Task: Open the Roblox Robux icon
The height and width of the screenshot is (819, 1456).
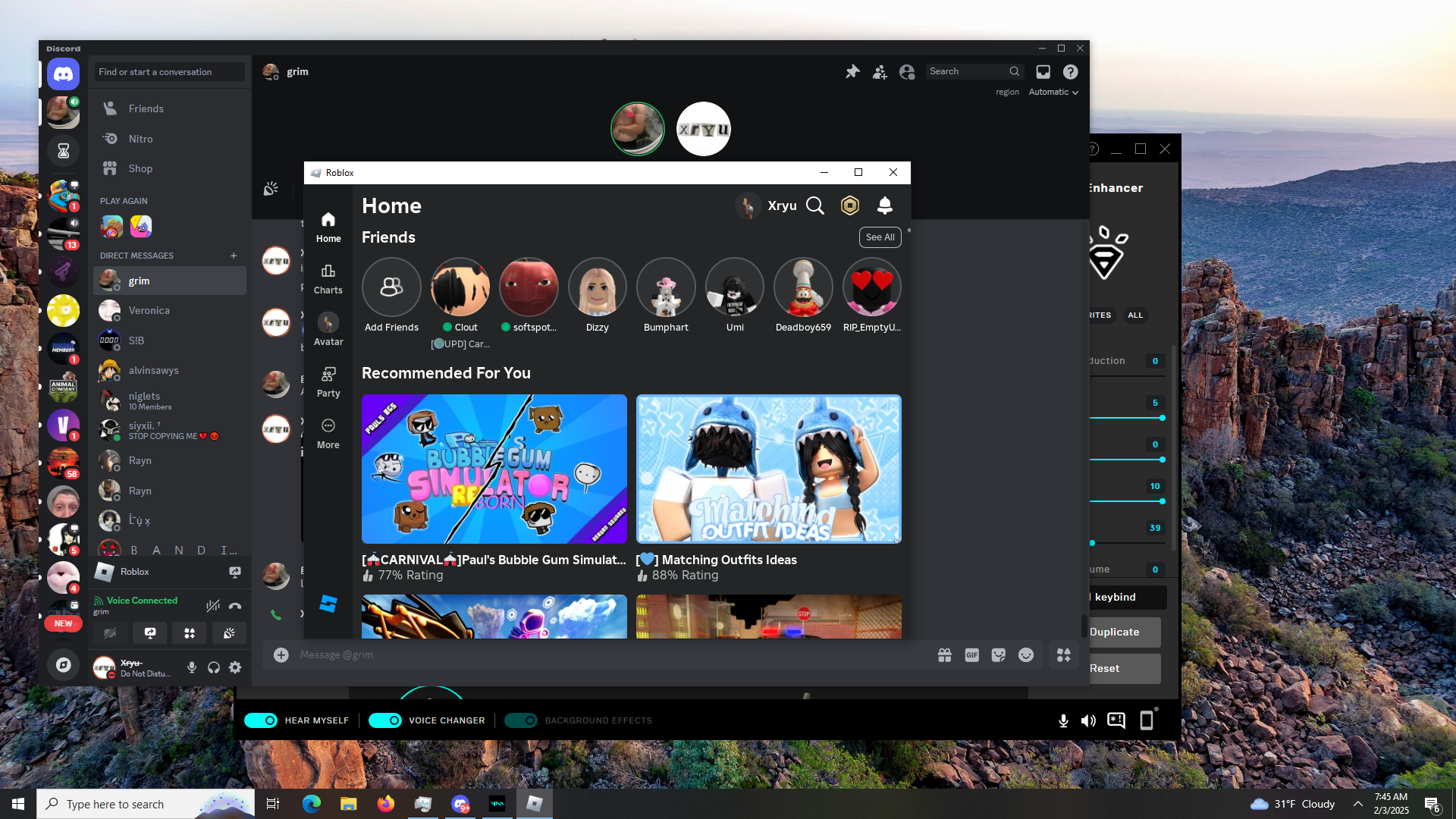Action: tap(850, 206)
